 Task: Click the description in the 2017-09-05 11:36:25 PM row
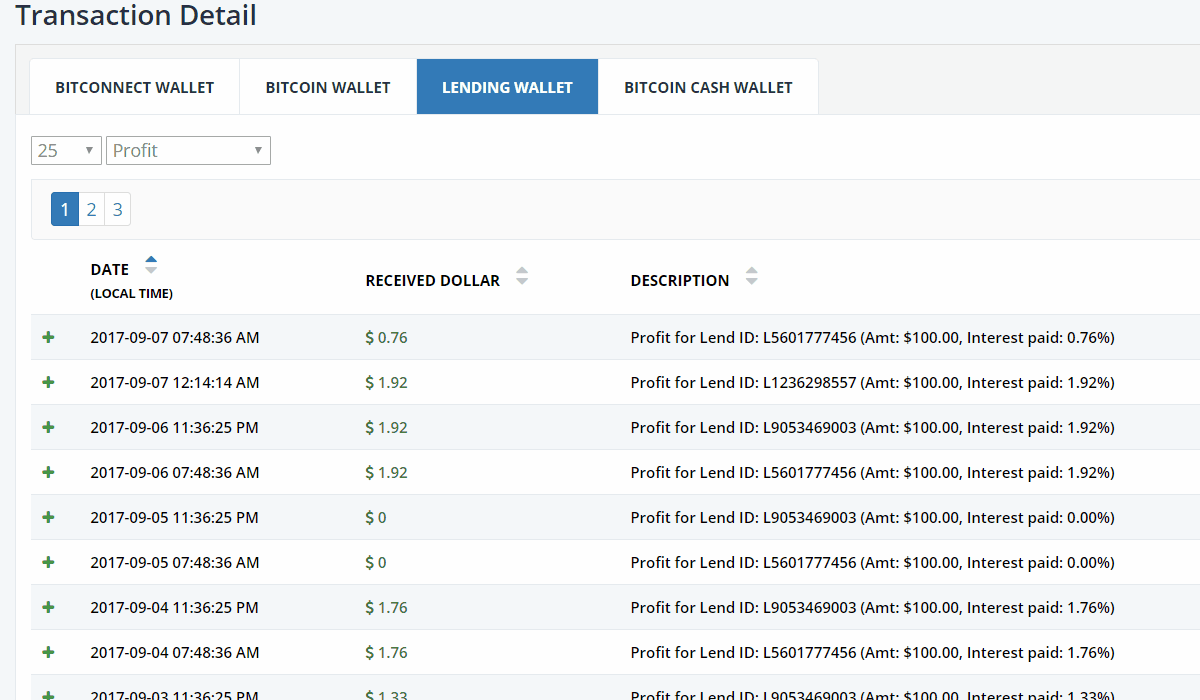coord(873,518)
